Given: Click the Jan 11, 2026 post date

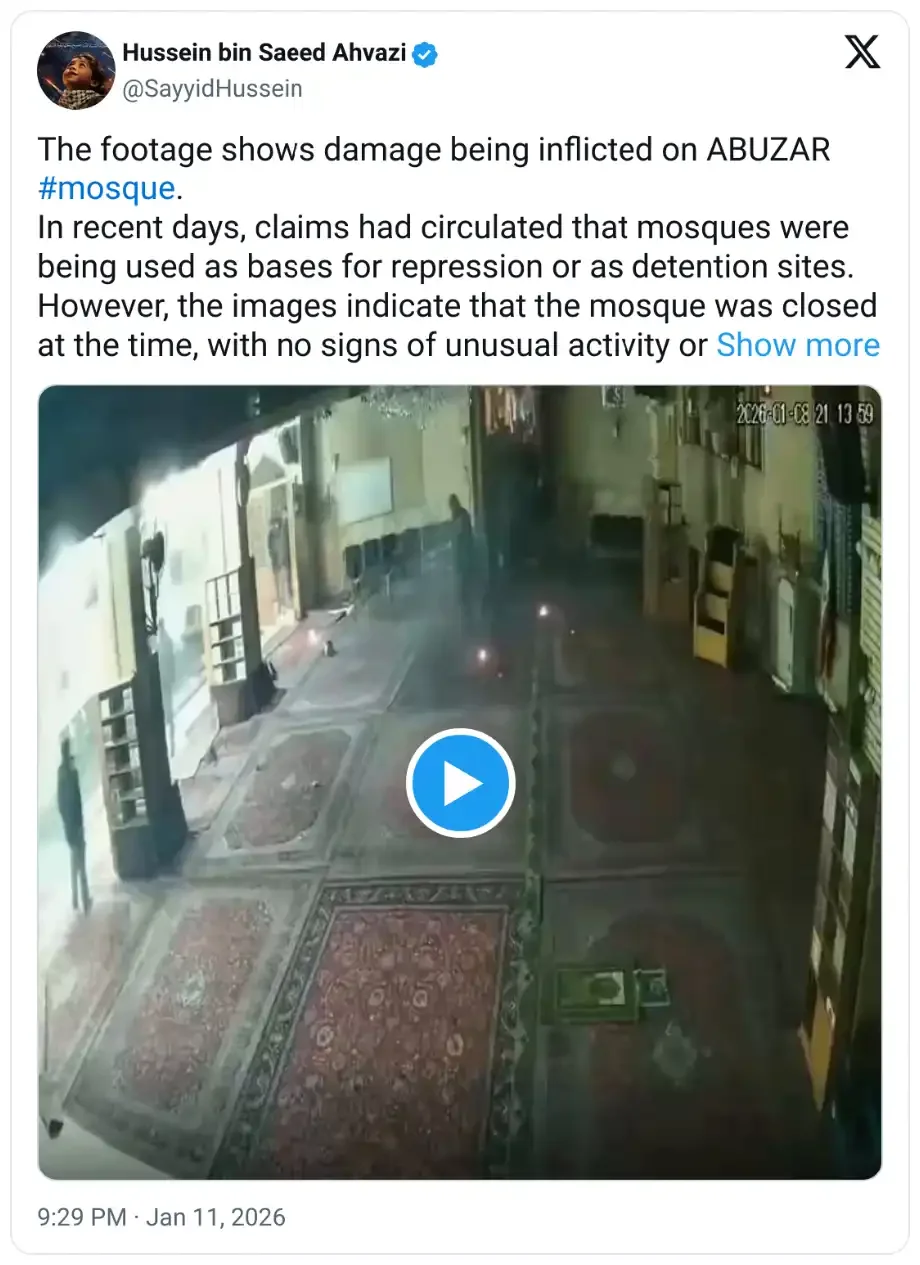Looking at the screenshot, I should (216, 1217).
